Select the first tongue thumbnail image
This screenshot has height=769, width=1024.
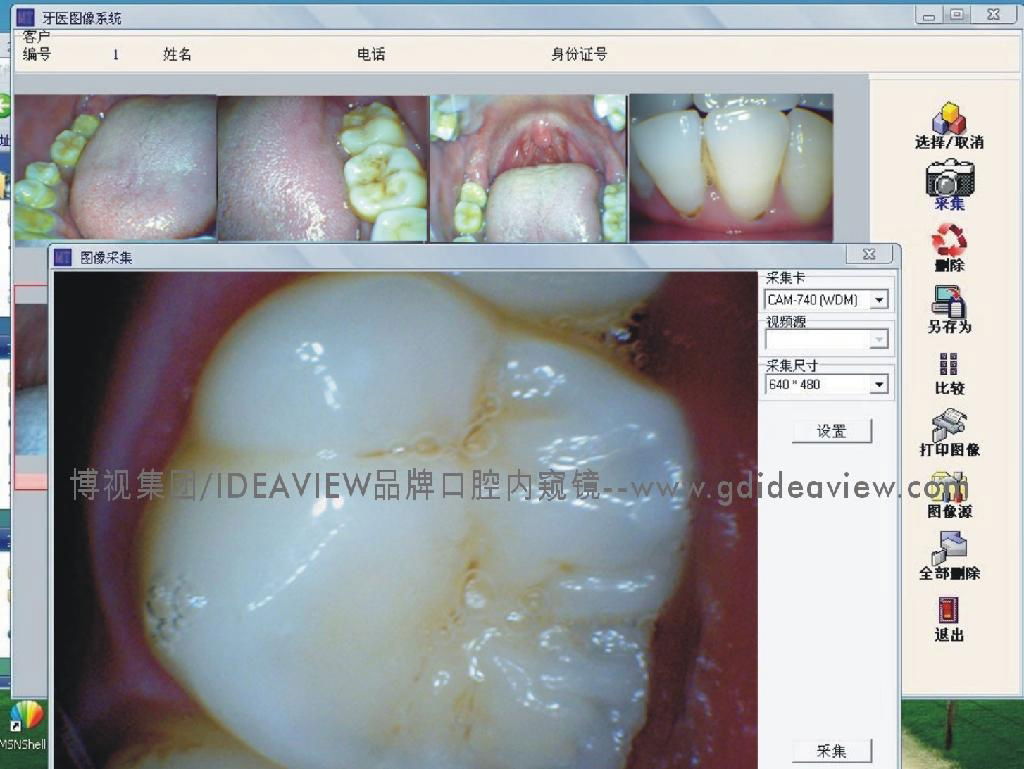pos(115,168)
